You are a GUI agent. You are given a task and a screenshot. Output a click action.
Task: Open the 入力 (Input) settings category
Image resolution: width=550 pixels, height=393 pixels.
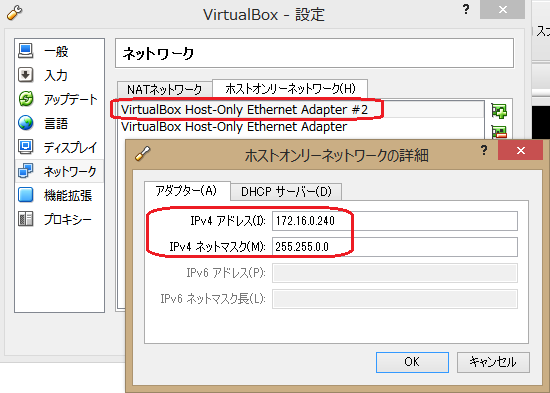coord(59,75)
